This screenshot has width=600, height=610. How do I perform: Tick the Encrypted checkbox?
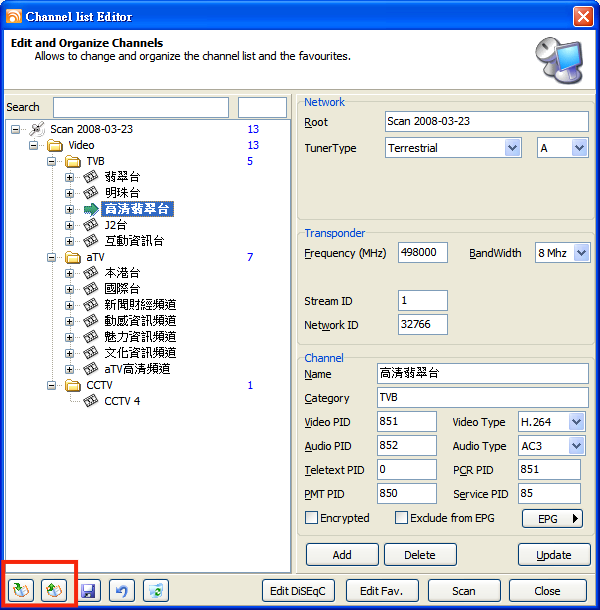pos(311,518)
